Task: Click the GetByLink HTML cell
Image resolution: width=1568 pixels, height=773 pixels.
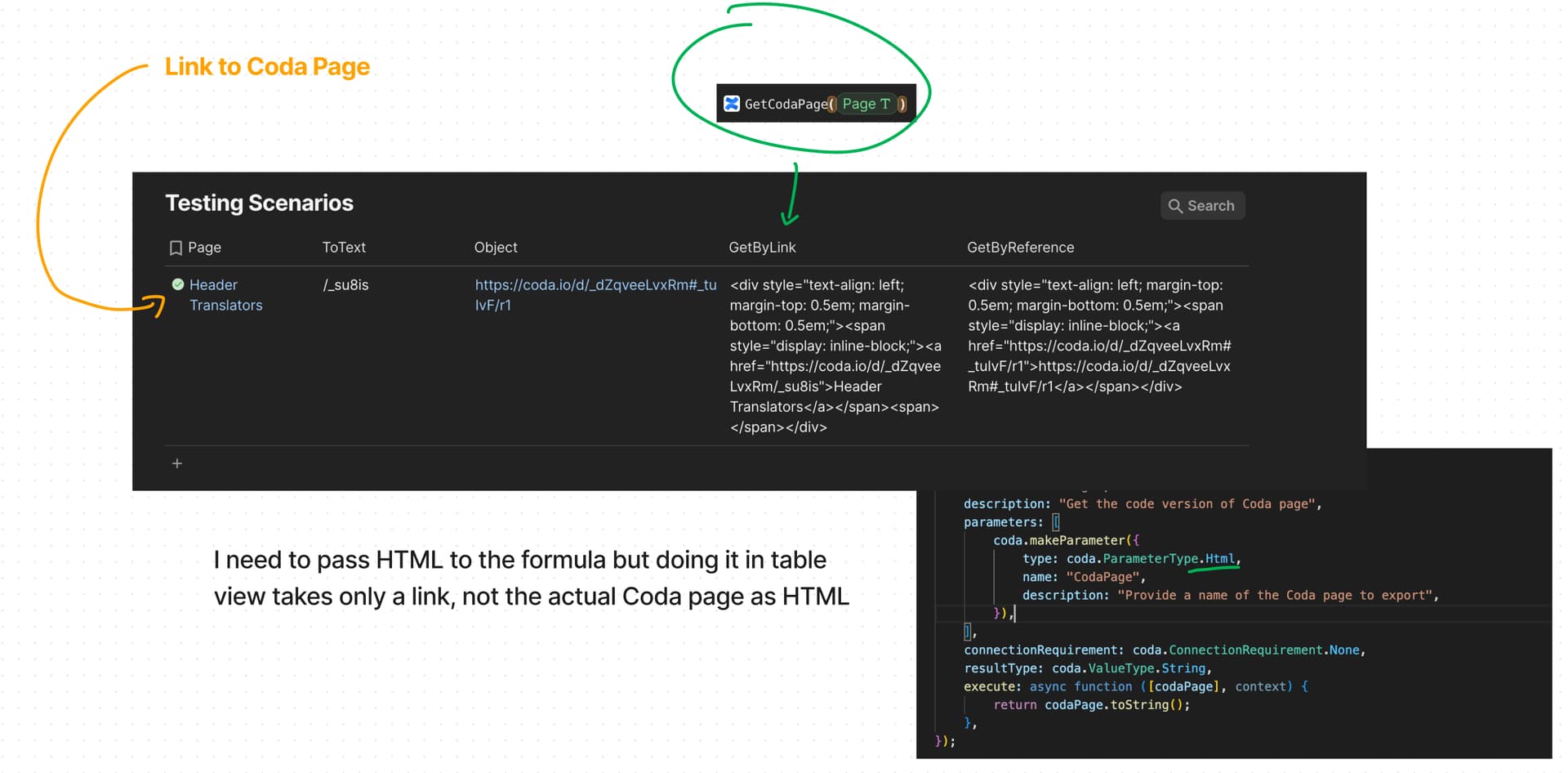Action: click(x=835, y=356)
